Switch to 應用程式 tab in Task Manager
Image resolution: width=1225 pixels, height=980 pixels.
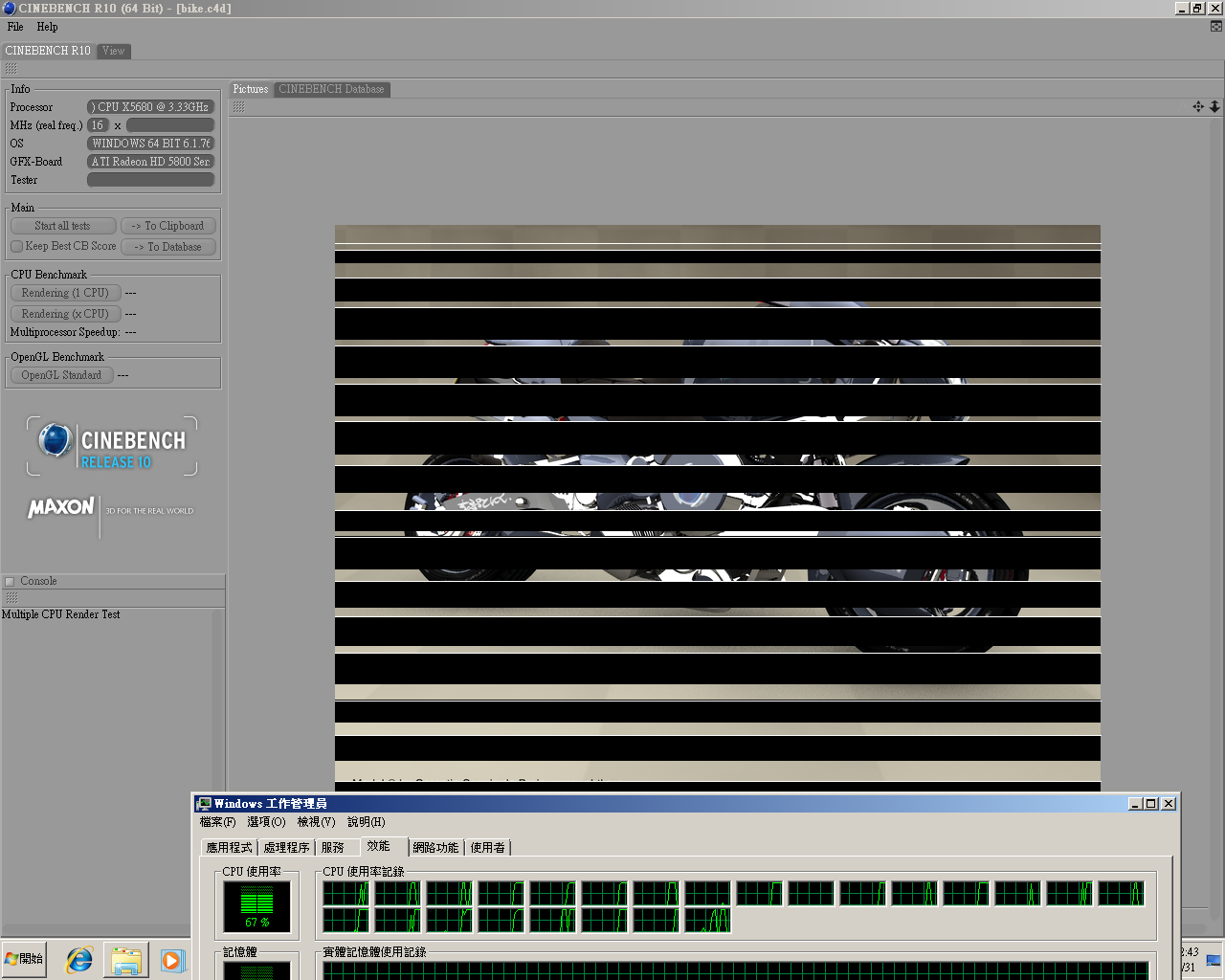pos(230,848)
